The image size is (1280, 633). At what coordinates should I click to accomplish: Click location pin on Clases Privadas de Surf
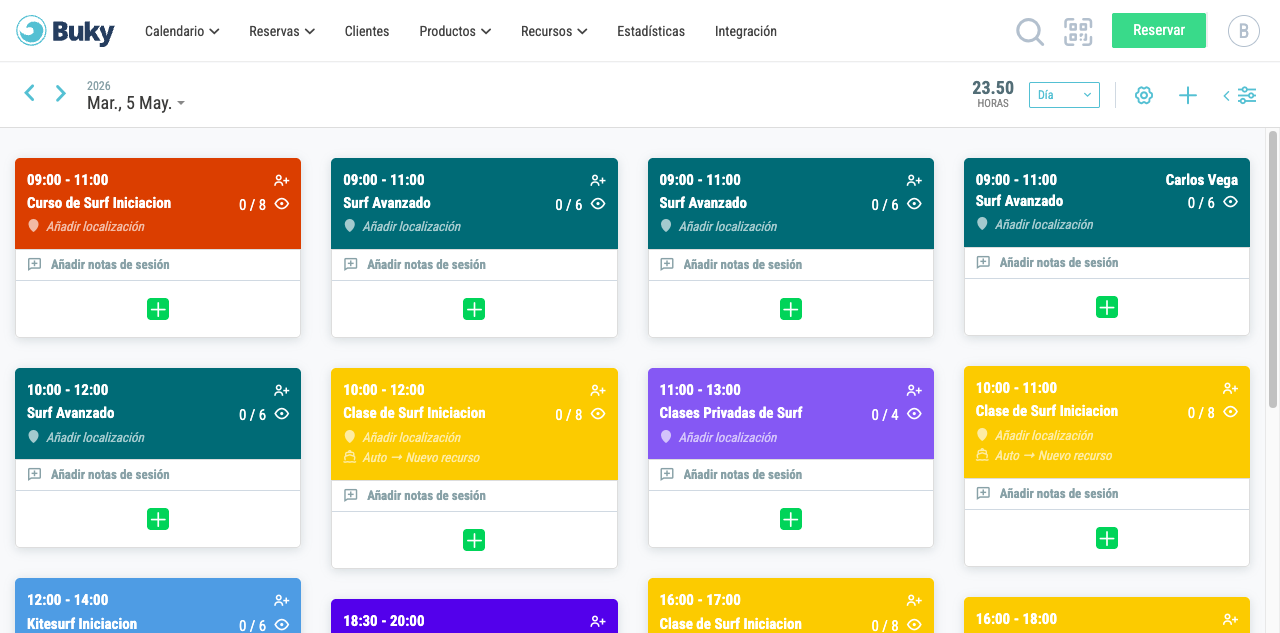pos(666,437)
